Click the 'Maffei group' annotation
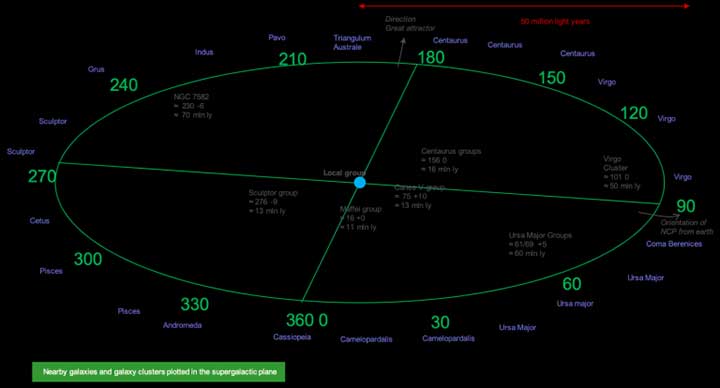Viewport: 720px width, 388px height. [x=360, y=218]
